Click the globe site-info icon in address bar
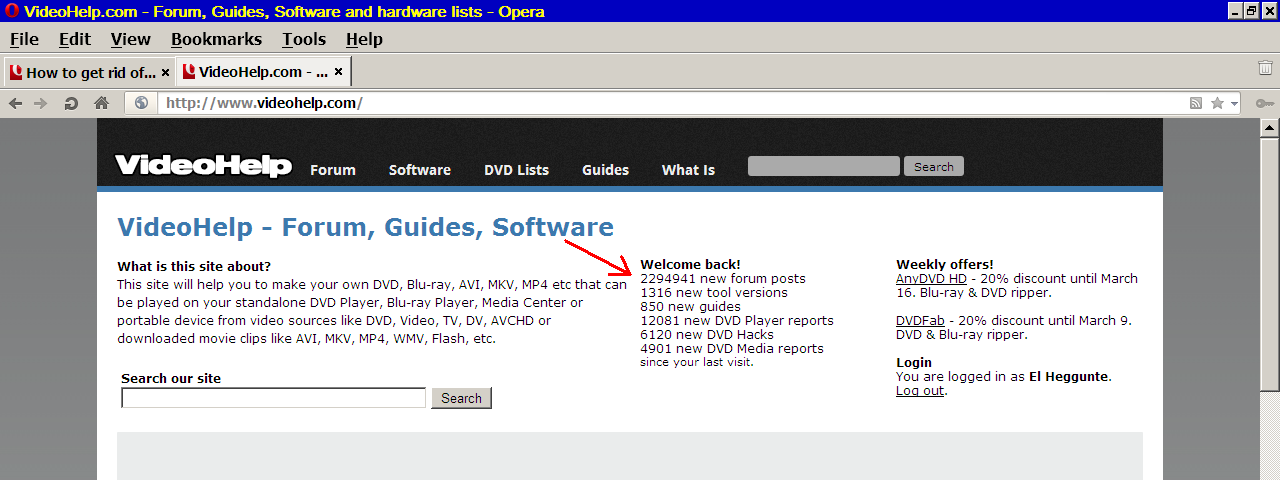Viewport: 1280px width, 480px height. (141, 103)
